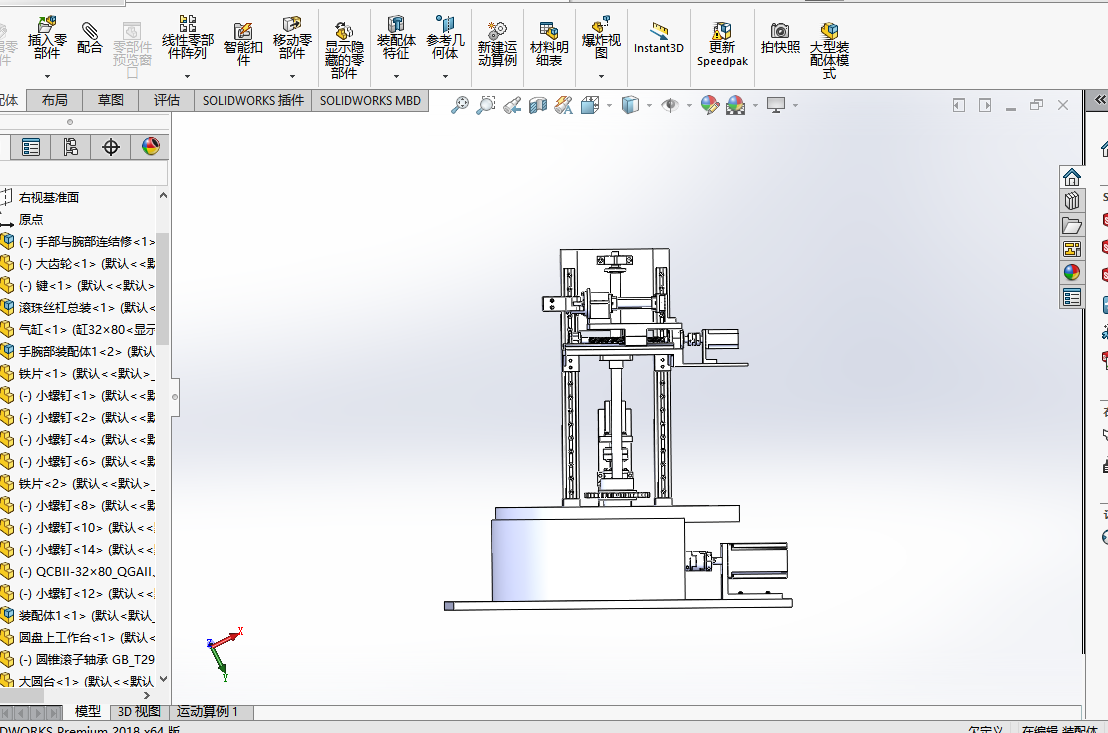Image resolution: width=1108 pixels, height=733 pixels.
Task: Switch to the Sketch (草图) tab
Action: coord(110,100)
